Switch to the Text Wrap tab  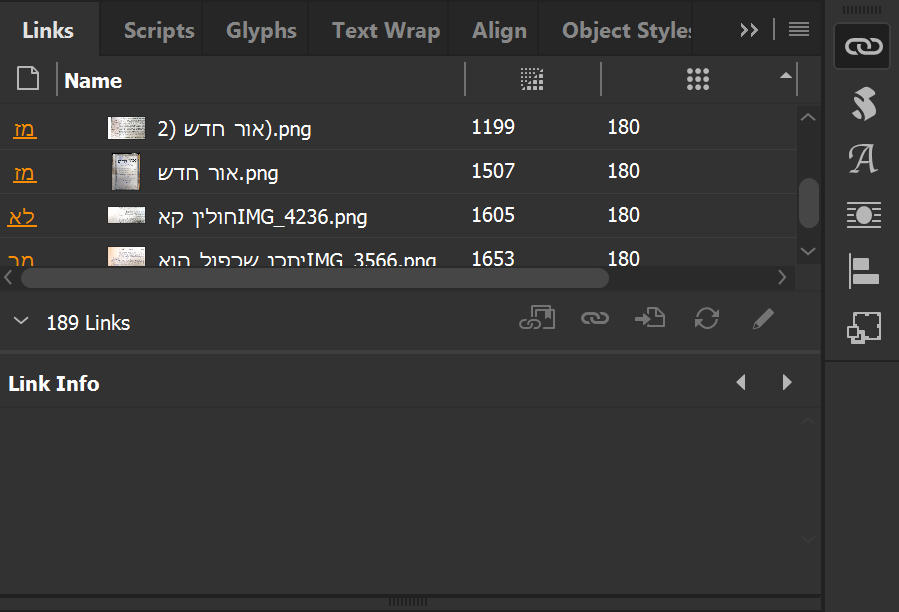[386, 30]
